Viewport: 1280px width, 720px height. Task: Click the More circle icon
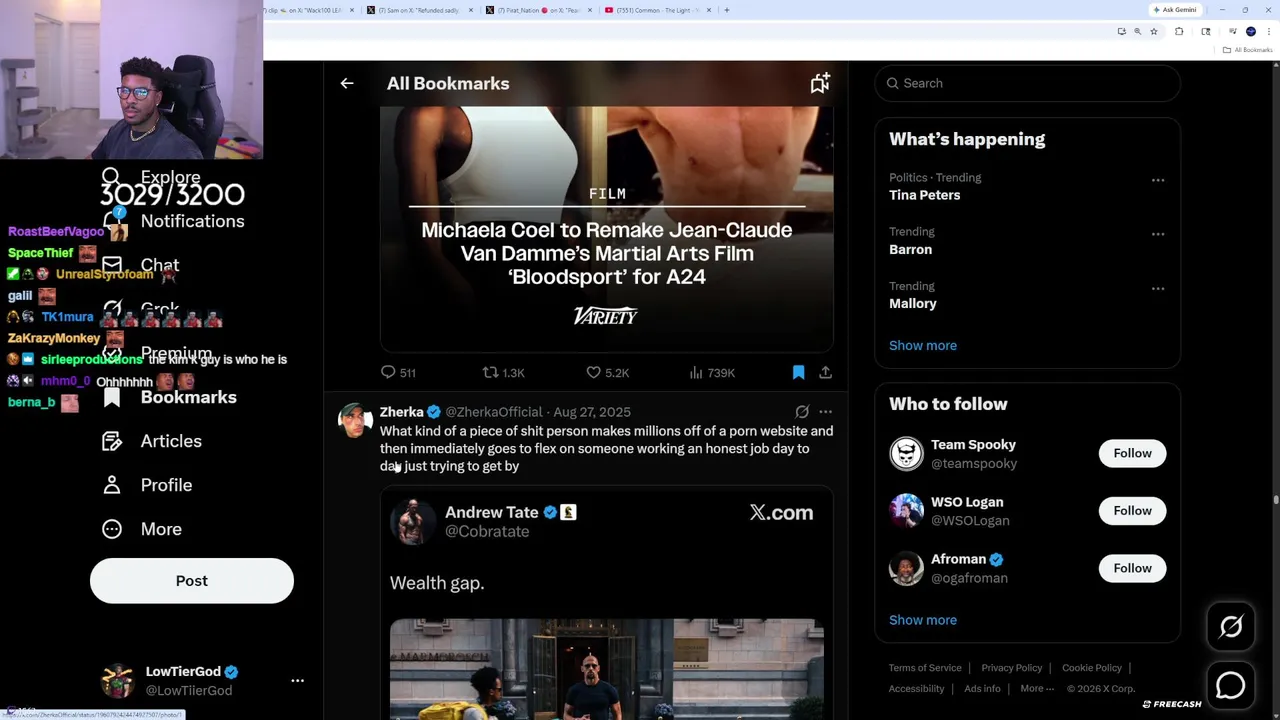tap(112, 529)
